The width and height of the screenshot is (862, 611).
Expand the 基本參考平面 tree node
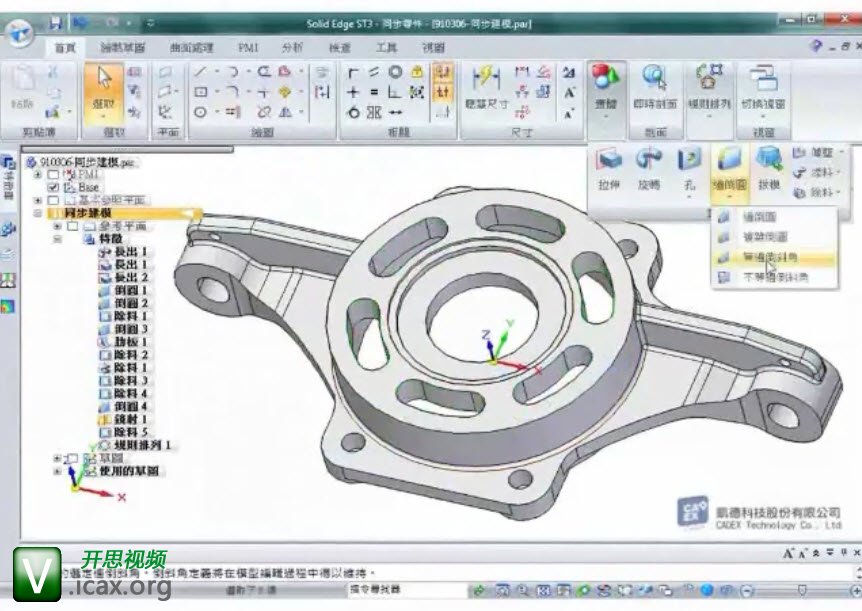point(38,200)
